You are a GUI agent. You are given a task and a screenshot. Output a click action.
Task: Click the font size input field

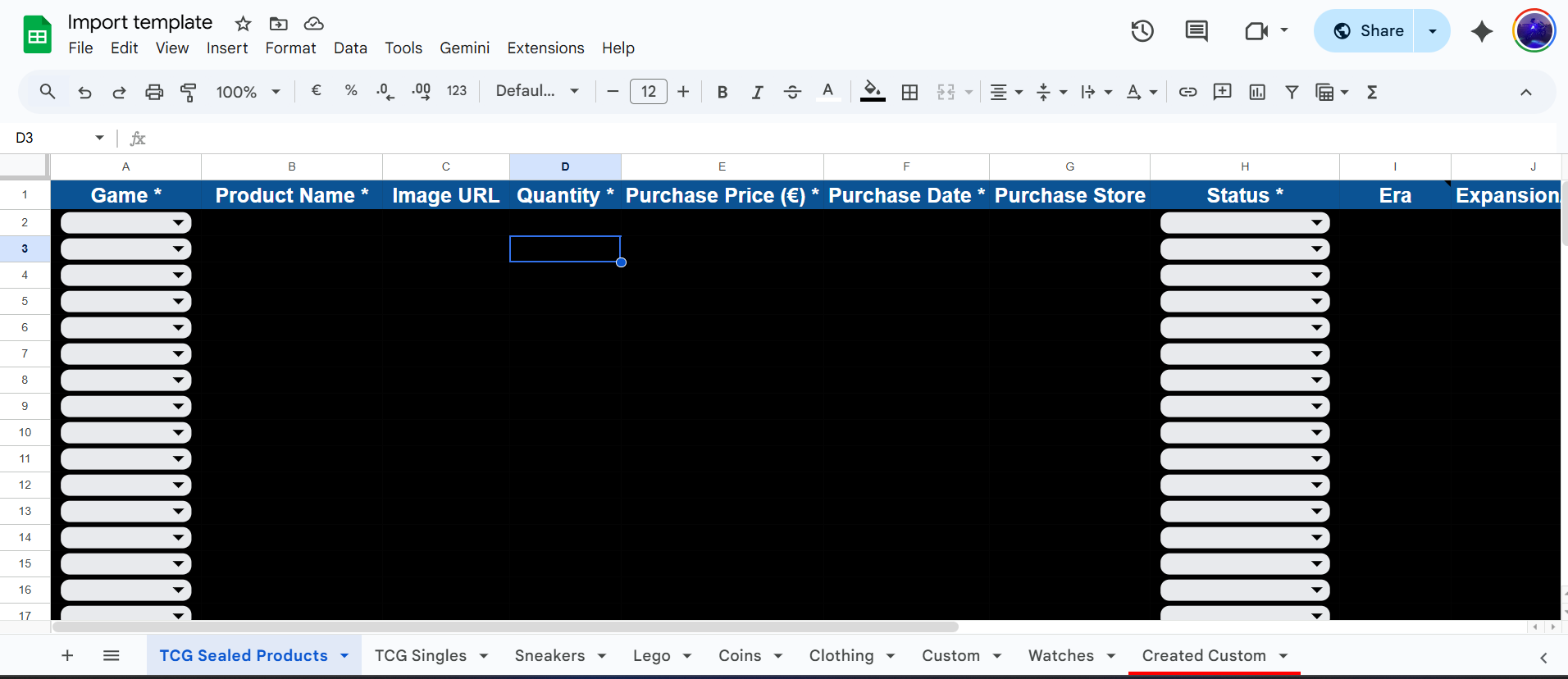click(648, 91)
